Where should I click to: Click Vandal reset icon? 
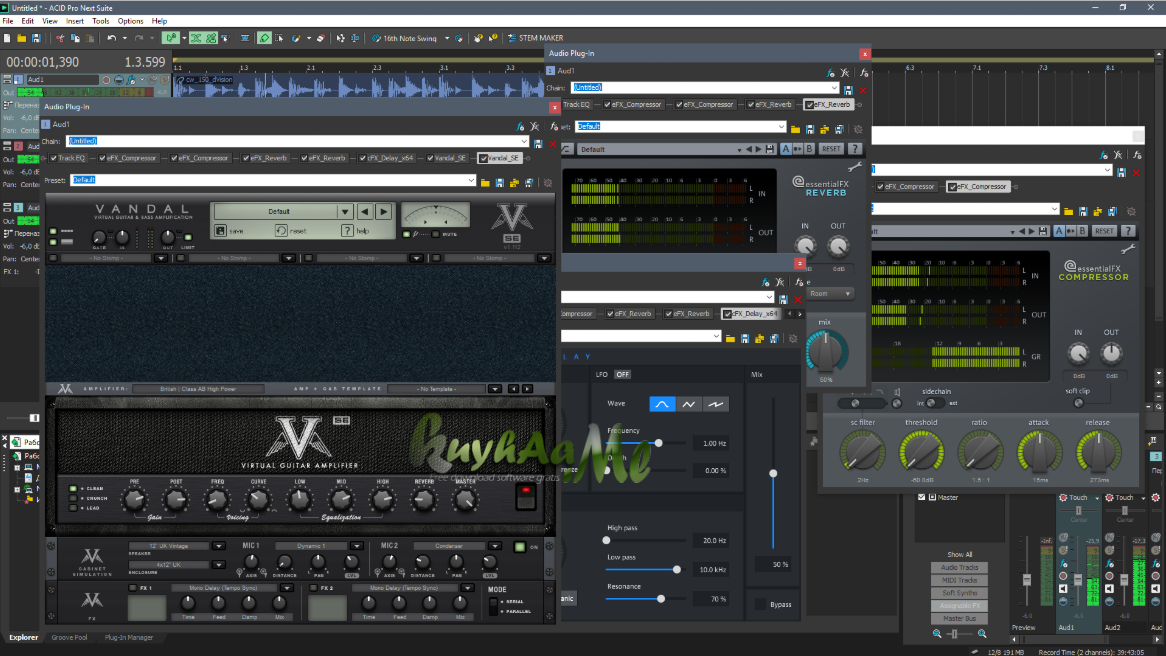tap(281, 231)
